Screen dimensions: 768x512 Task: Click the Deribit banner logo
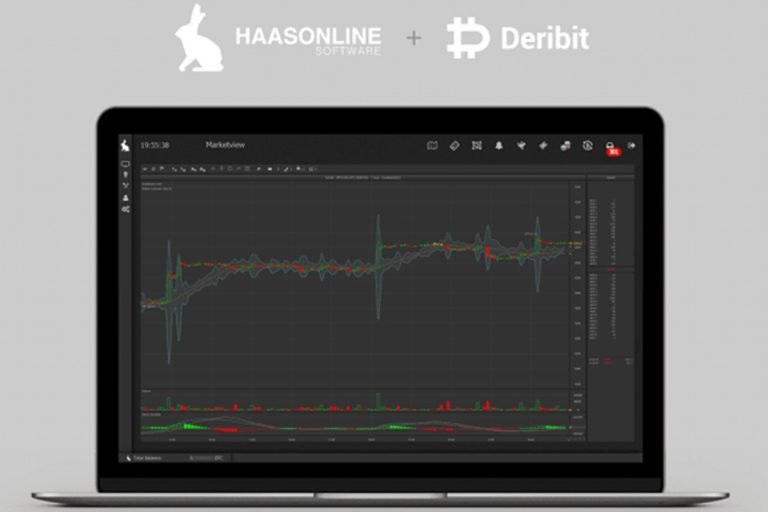[x=518, y=38]
